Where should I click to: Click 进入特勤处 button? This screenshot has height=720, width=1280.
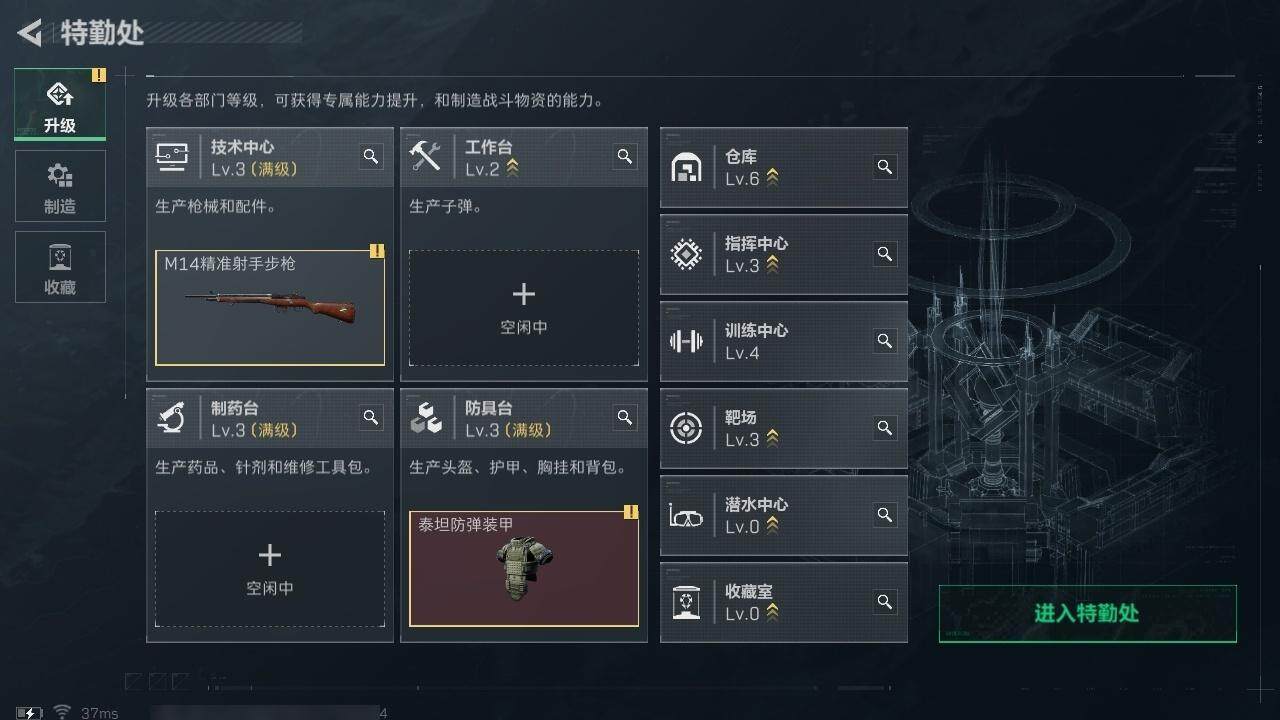pyautogui.click(x=1087, y=613)
